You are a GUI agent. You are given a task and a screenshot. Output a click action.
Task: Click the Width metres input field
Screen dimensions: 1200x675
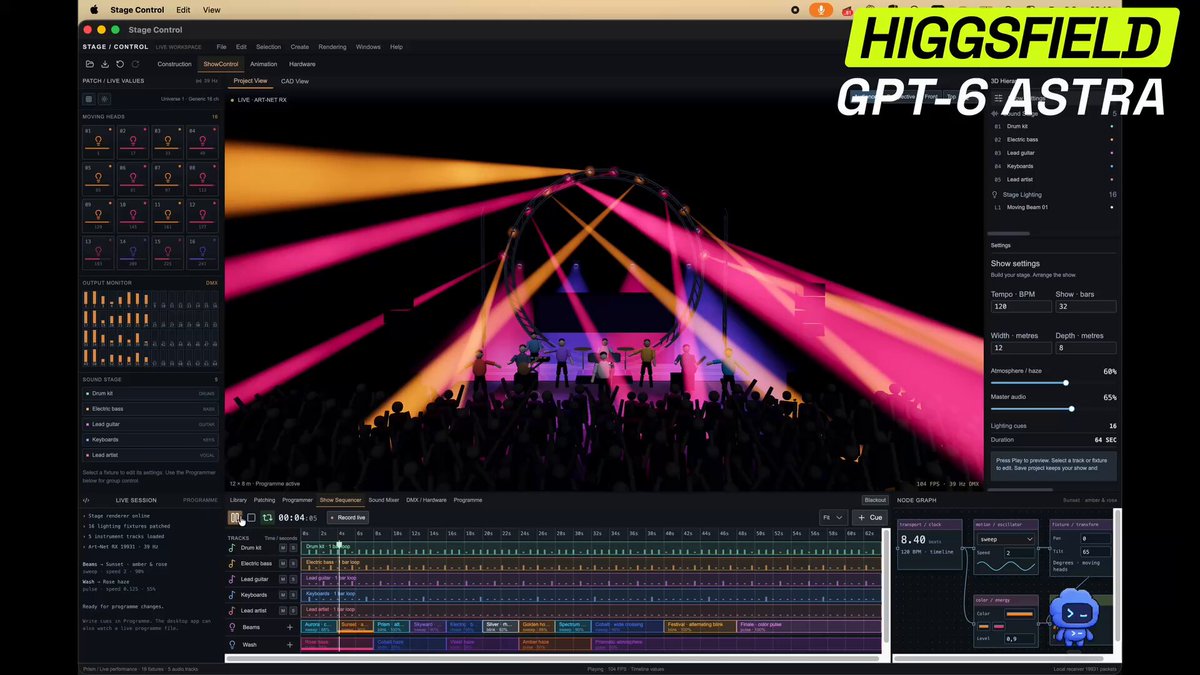tap(1021, 348)
